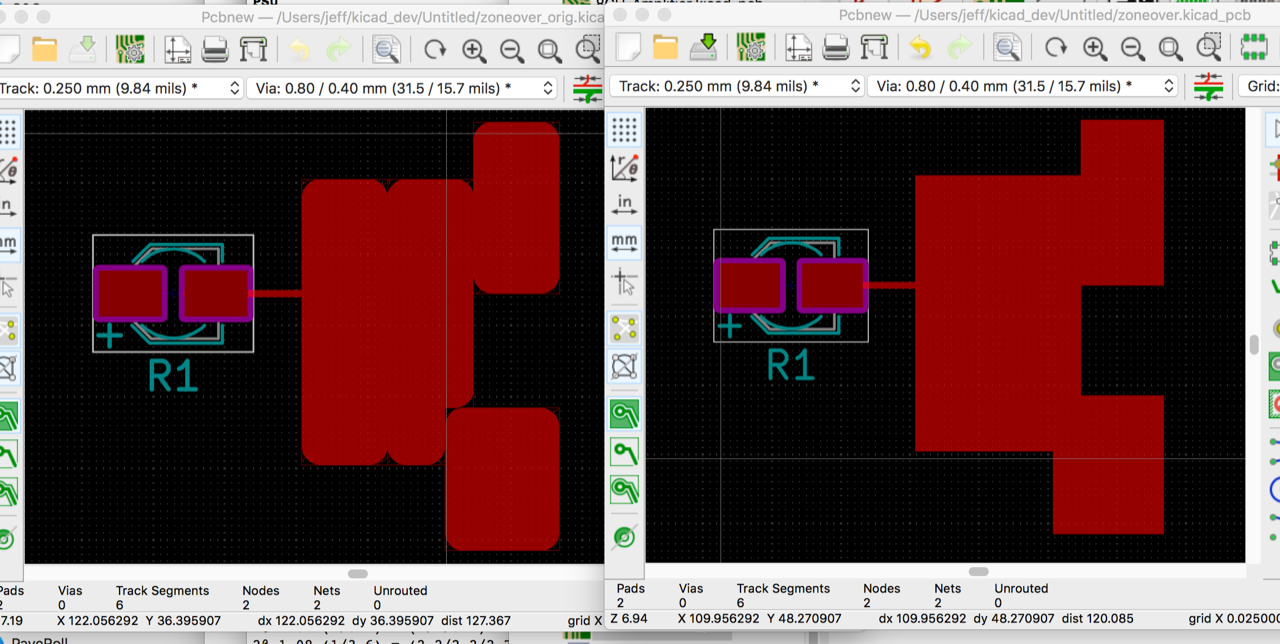Click Plot icon in right Pcbnew window
The height and width of the screenshot is (644, 1280).
click(874, 47)
